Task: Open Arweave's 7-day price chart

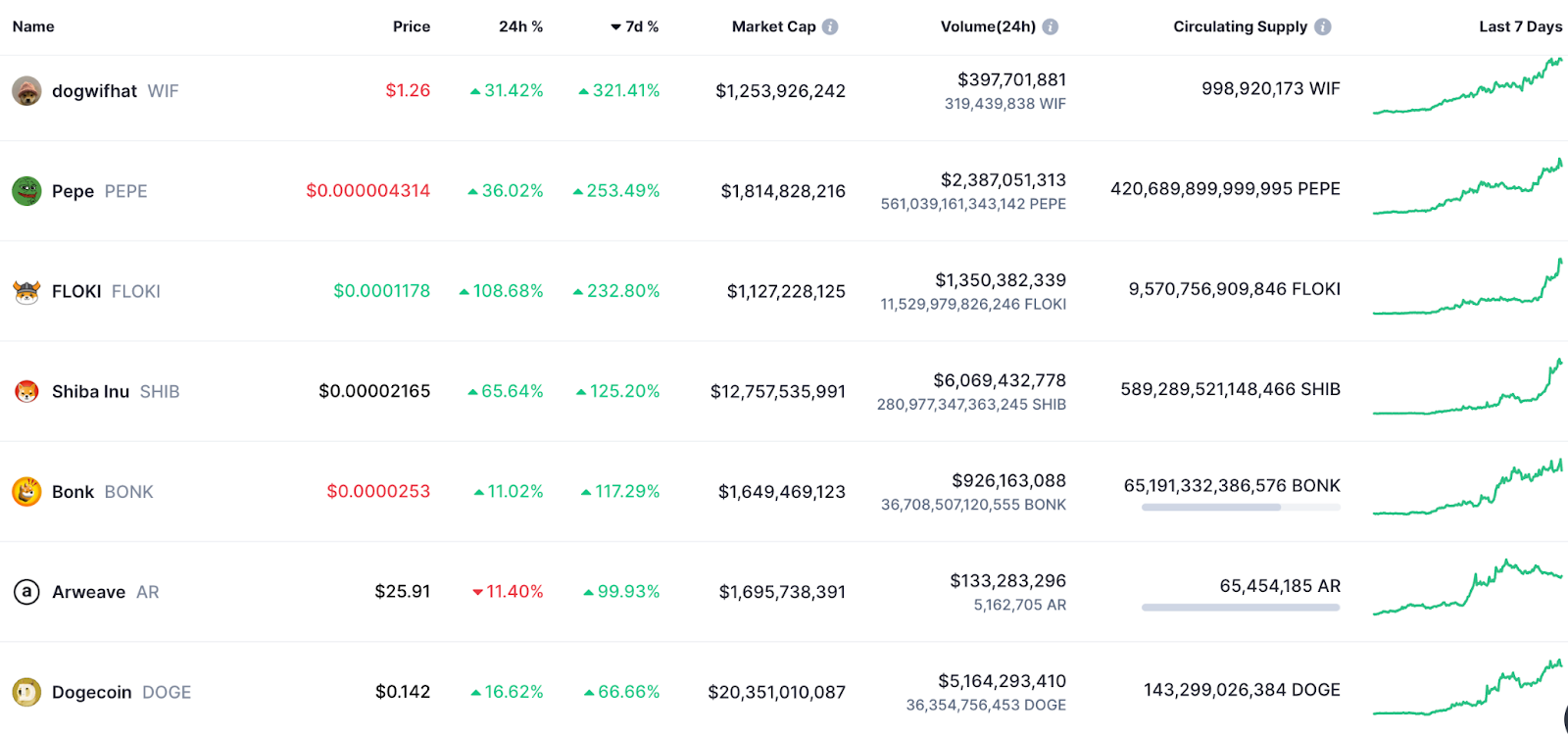Action: click(1467, 587)
